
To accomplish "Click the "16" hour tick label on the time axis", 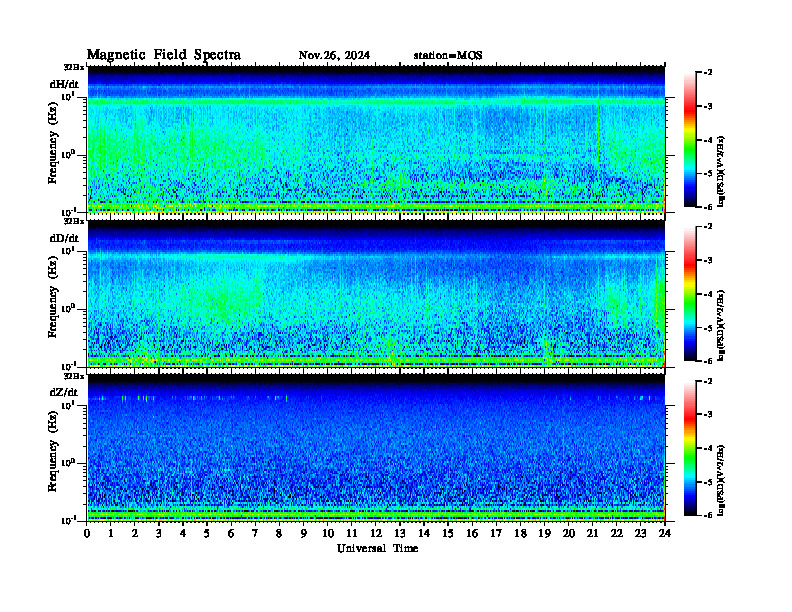I will 472,534.
